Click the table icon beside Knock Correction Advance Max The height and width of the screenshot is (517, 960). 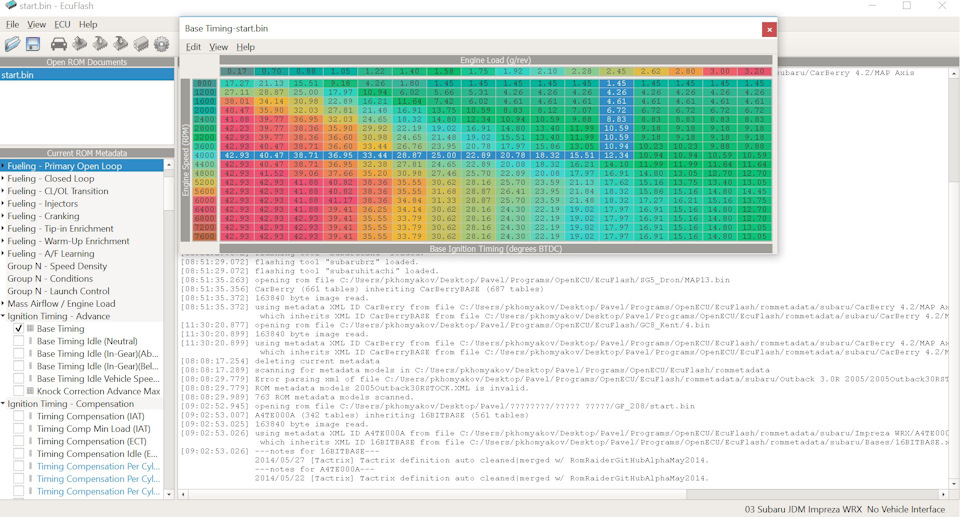(x=31, y=391)
